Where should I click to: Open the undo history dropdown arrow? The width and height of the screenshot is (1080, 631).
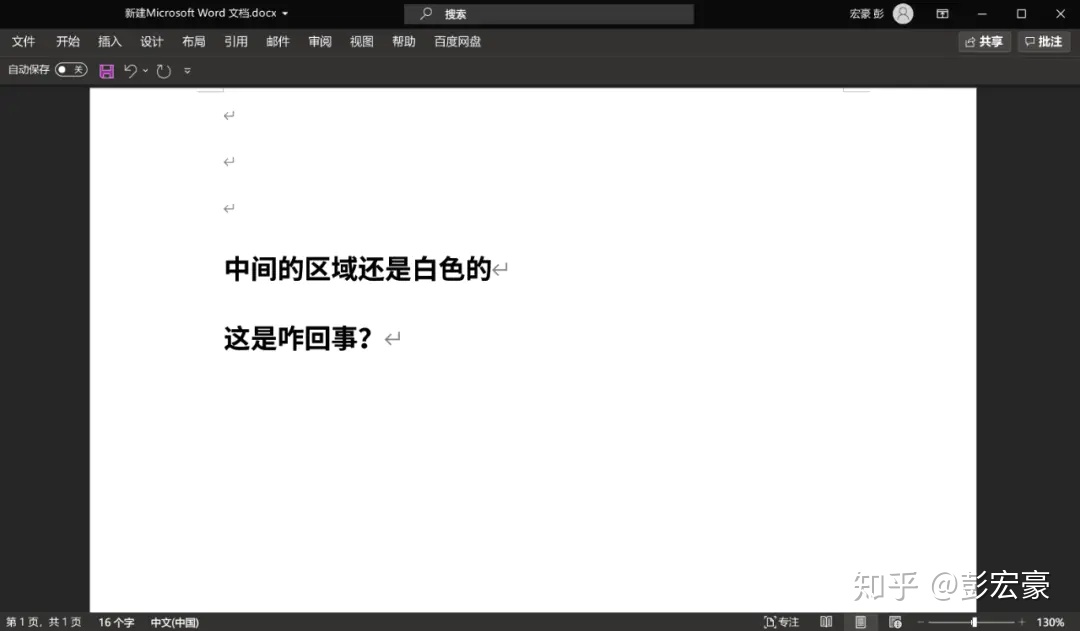[x=145, y=70]
